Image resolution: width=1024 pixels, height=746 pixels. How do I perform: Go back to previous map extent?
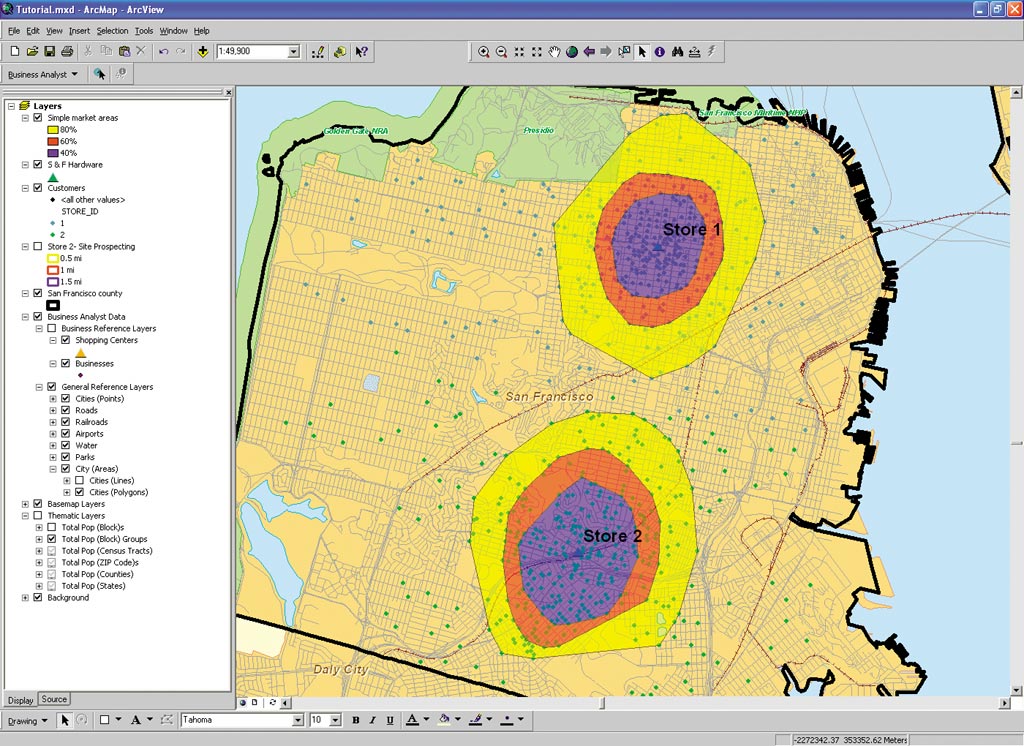(589, 52)
